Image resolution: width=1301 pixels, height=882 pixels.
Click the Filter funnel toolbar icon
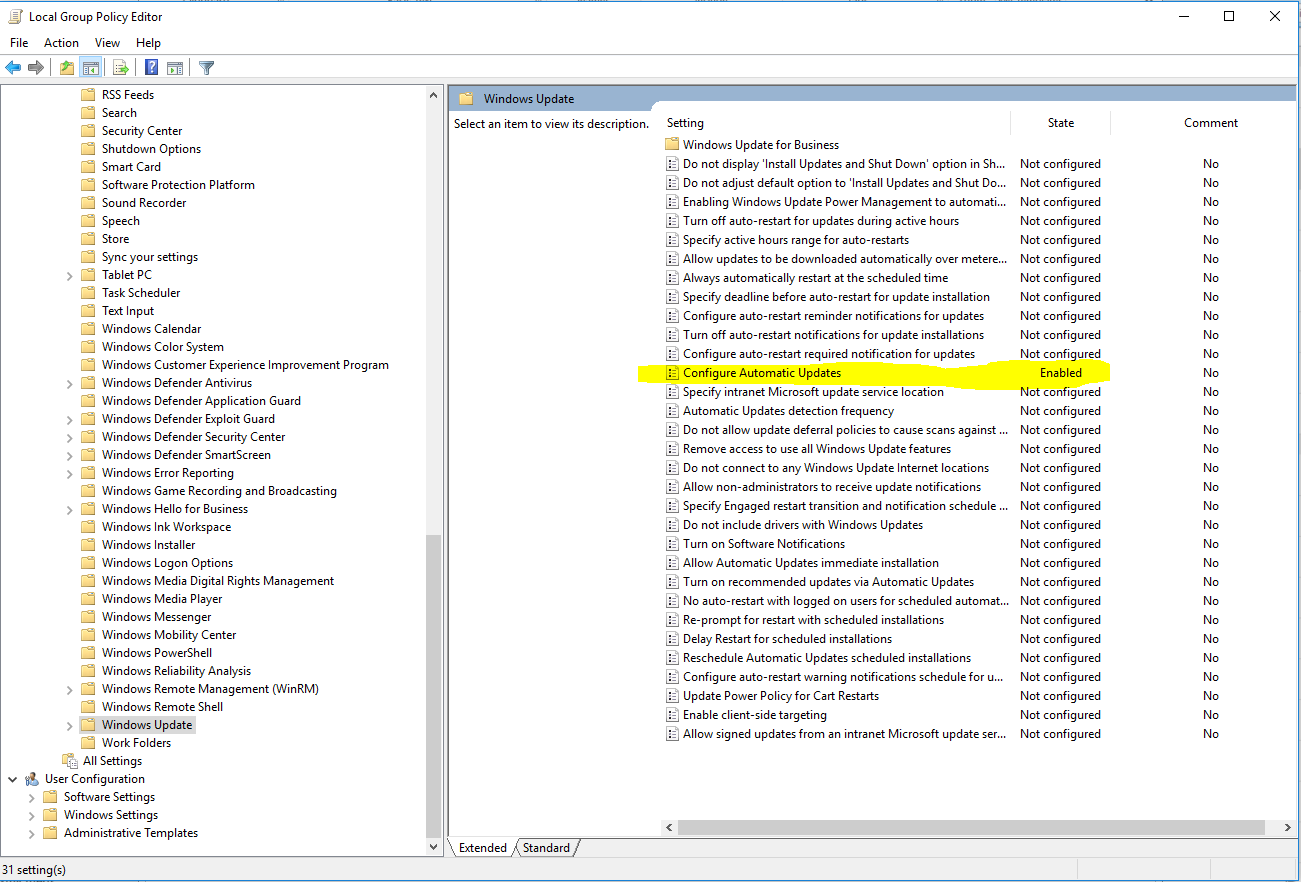pyautogui.click(x=206, y=68)
